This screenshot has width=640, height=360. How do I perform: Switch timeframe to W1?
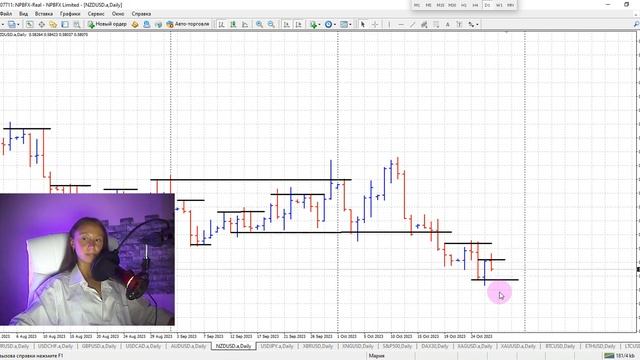click(x=499, y=5)
